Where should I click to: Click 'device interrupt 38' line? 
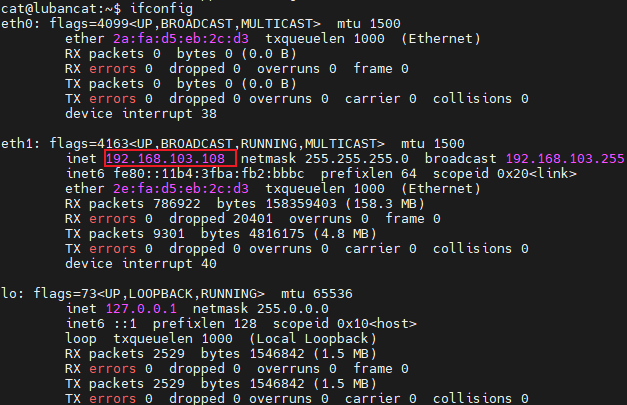pyautogui.click(x=141, y=114)
